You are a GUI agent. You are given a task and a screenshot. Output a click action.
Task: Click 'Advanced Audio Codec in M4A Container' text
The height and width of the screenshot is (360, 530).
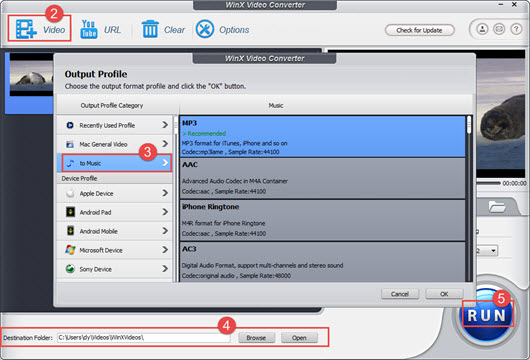(x=235, y=181)
